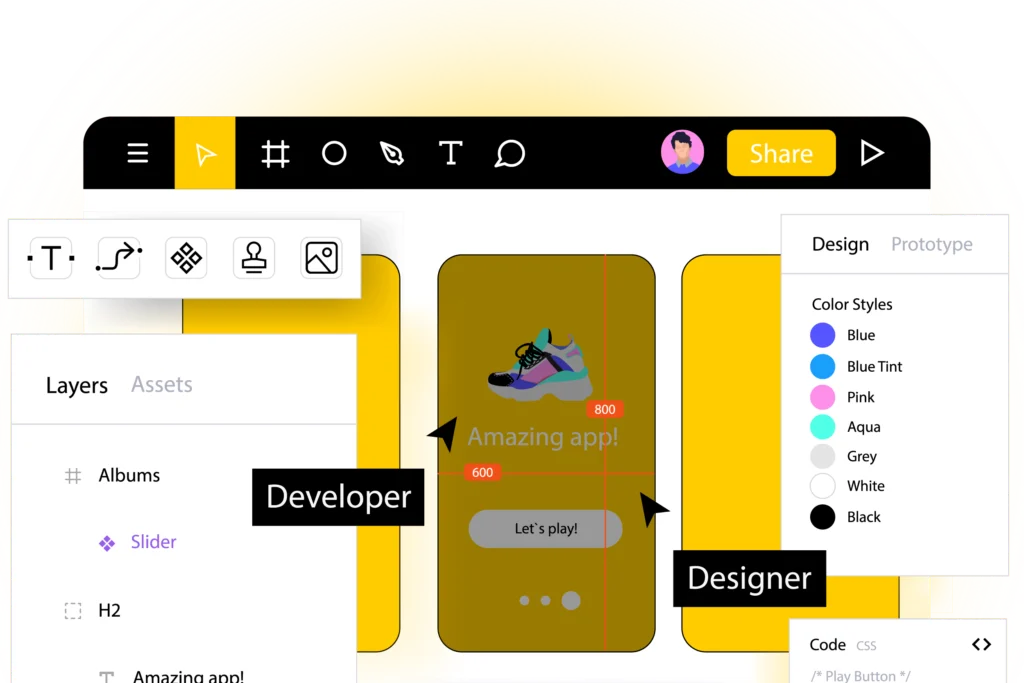The image size is (1024, 683).
Task: Pick the Pink color style swatch
Action: 823,397
